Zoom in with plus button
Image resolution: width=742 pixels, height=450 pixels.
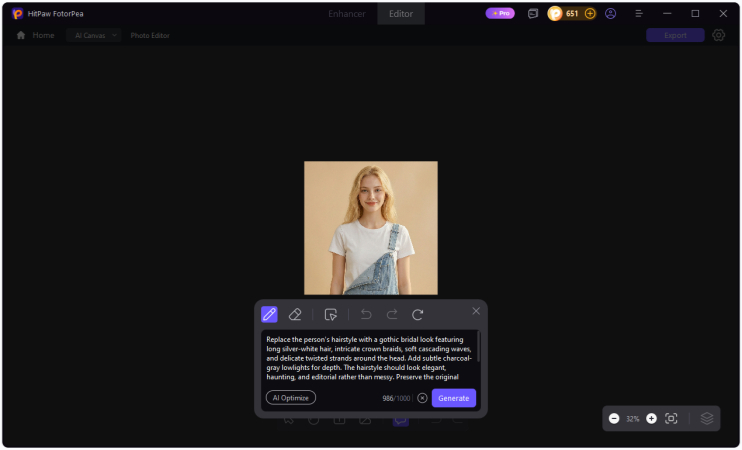point(651,418)
